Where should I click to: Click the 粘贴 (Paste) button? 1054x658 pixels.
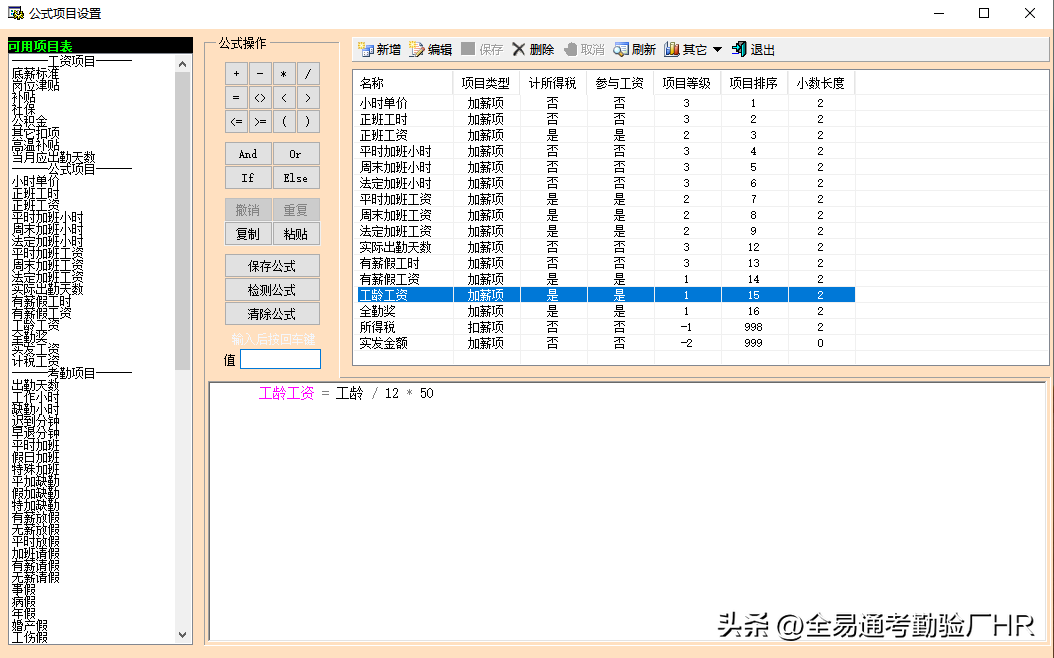pos(296,234)
